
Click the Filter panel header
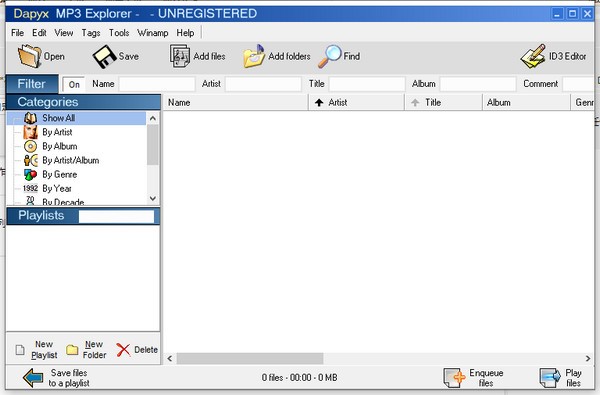coord(32,84)
